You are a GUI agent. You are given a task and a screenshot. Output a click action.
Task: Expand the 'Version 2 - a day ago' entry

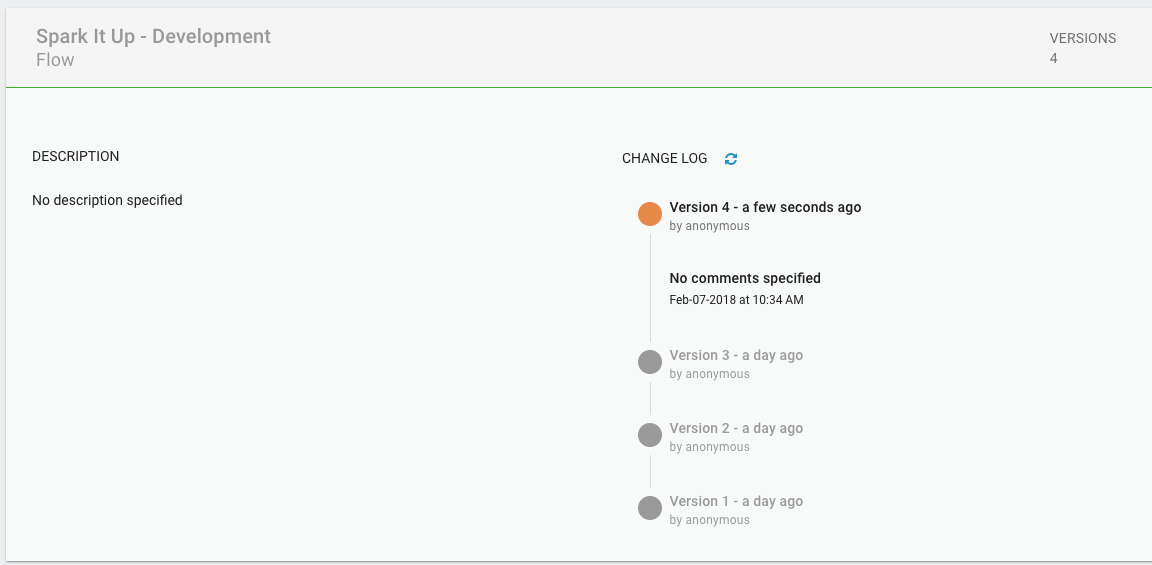tap(736, 428)
